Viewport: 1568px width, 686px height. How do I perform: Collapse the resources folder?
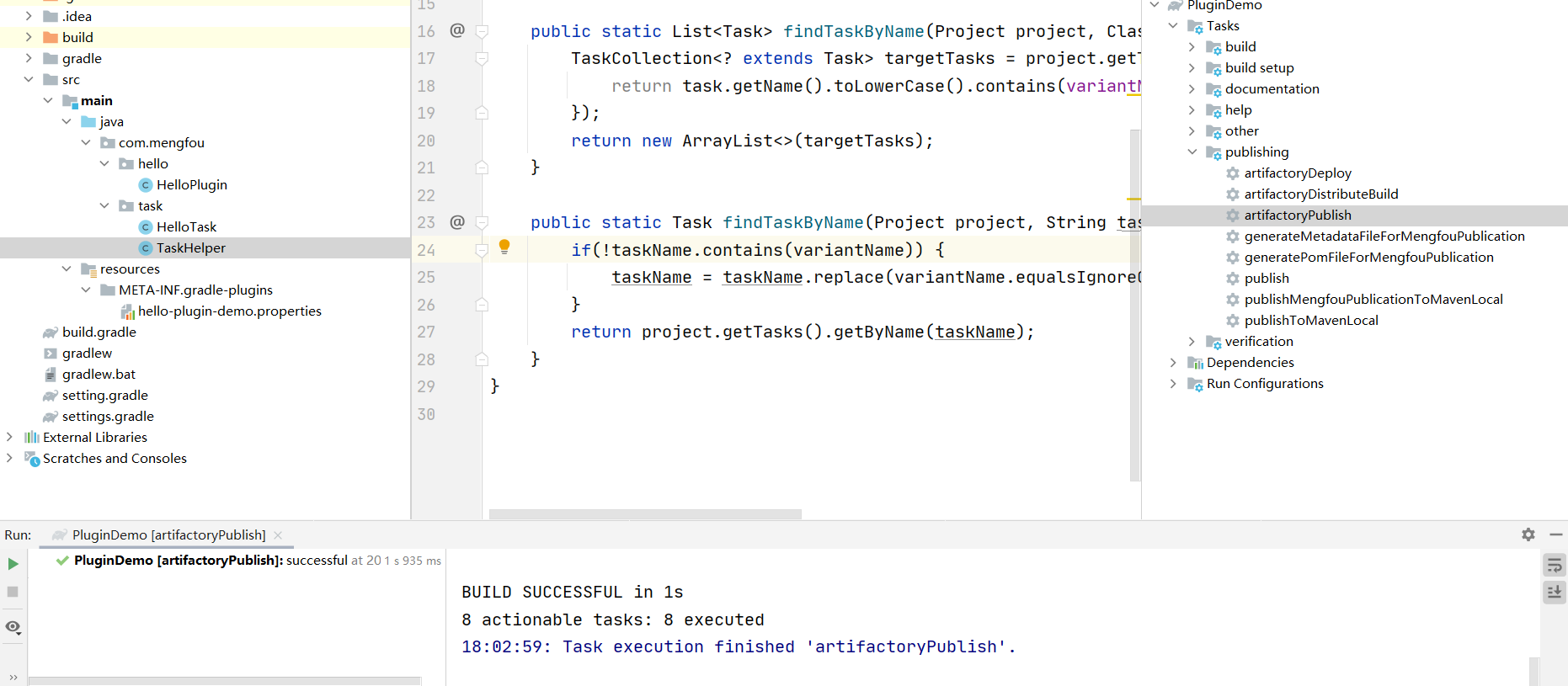pos(67,269)
